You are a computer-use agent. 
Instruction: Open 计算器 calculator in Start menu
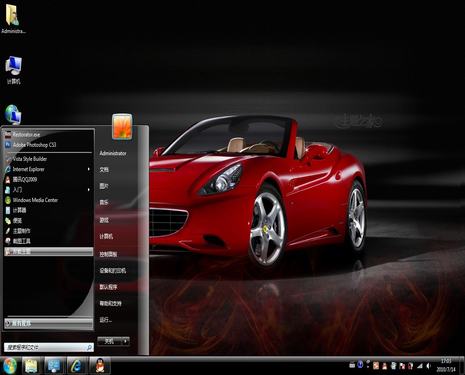click(49, 210)
